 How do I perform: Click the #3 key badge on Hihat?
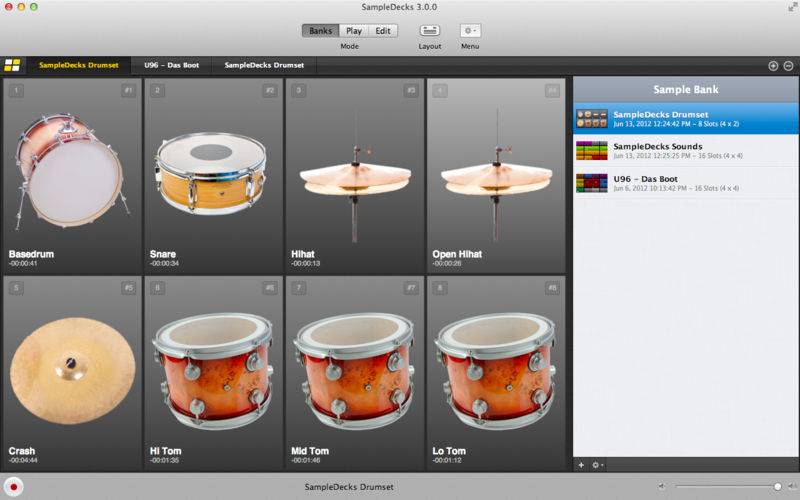[x=411, y=91]
